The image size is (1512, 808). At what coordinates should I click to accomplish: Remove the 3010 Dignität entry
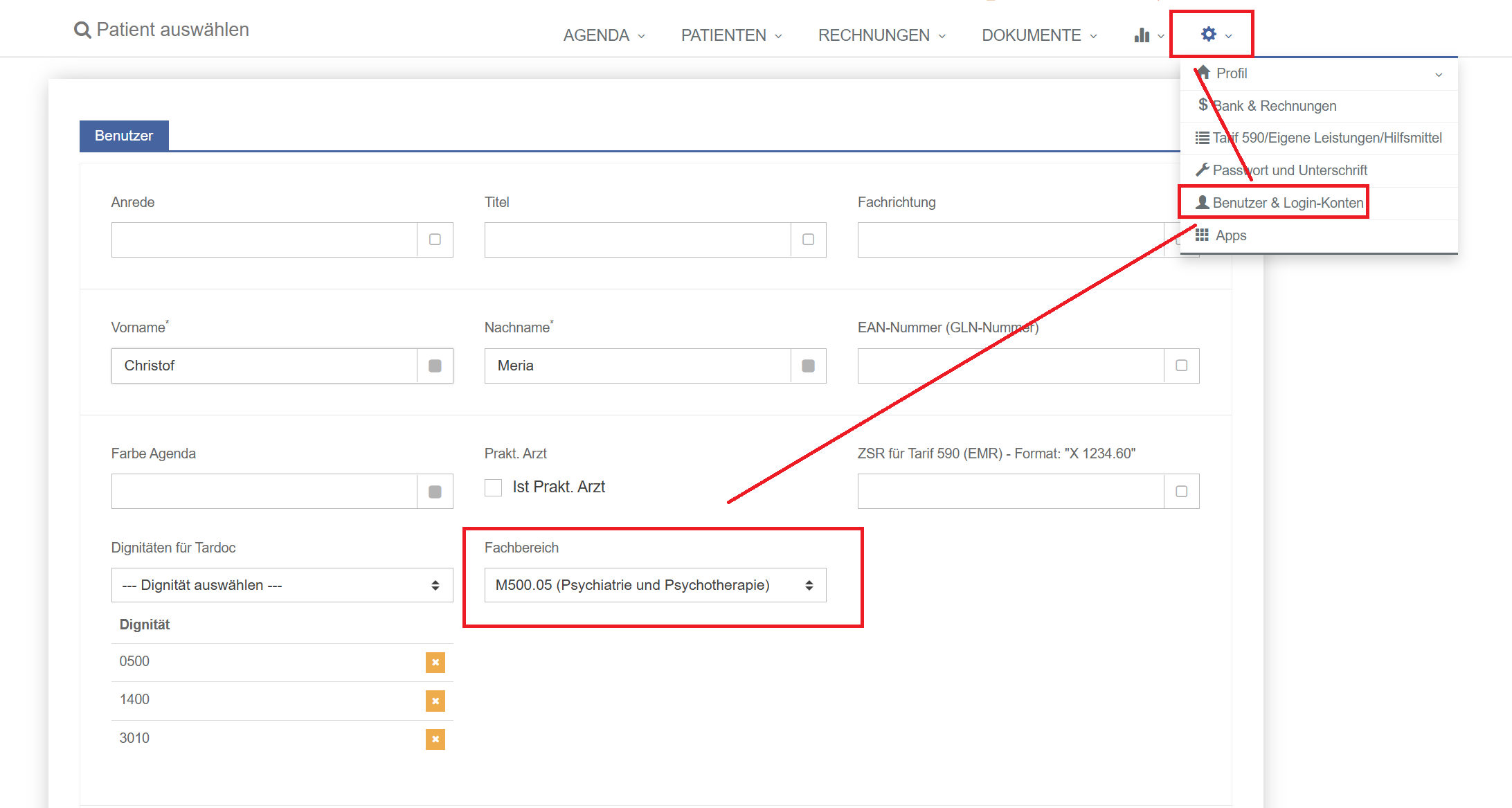[435, 739]
